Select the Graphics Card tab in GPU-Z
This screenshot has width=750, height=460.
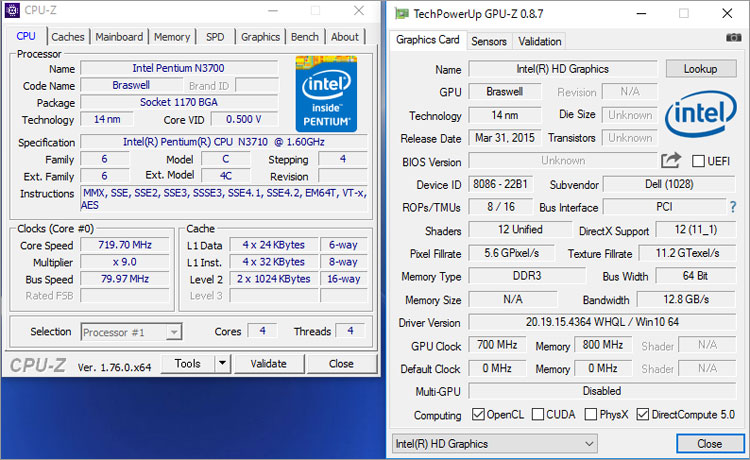[428, 40]
